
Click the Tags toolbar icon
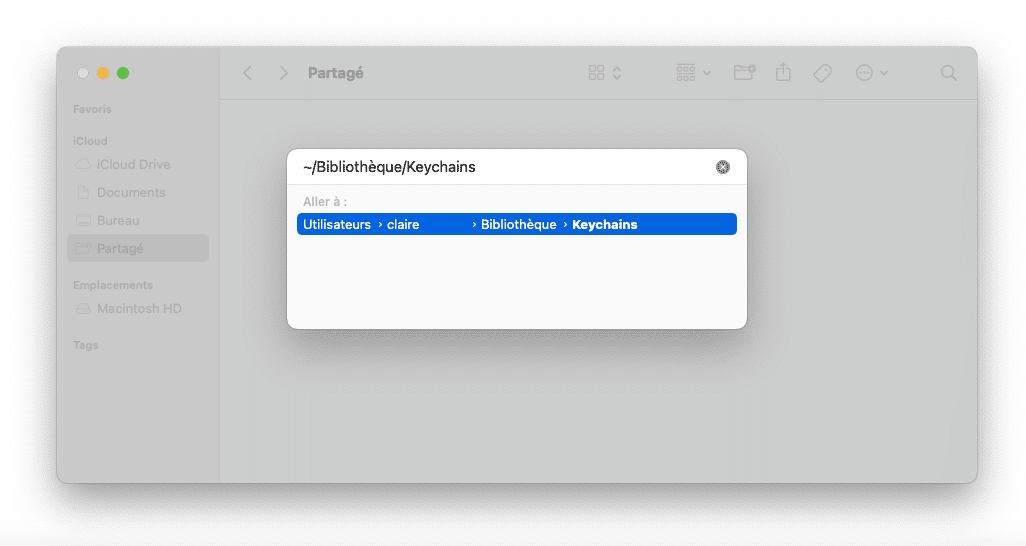pos(822,73)
